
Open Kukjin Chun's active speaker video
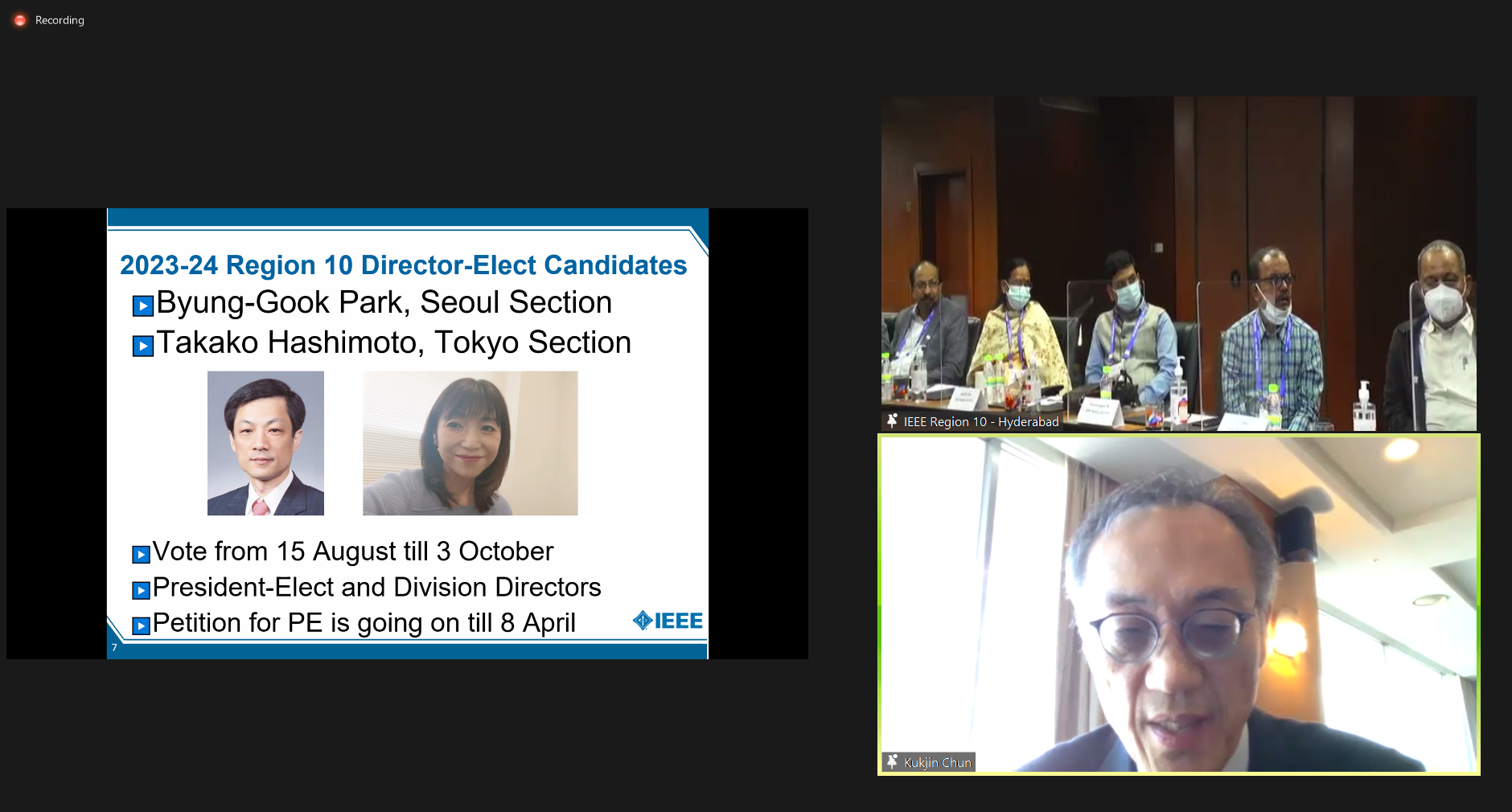1179,605
